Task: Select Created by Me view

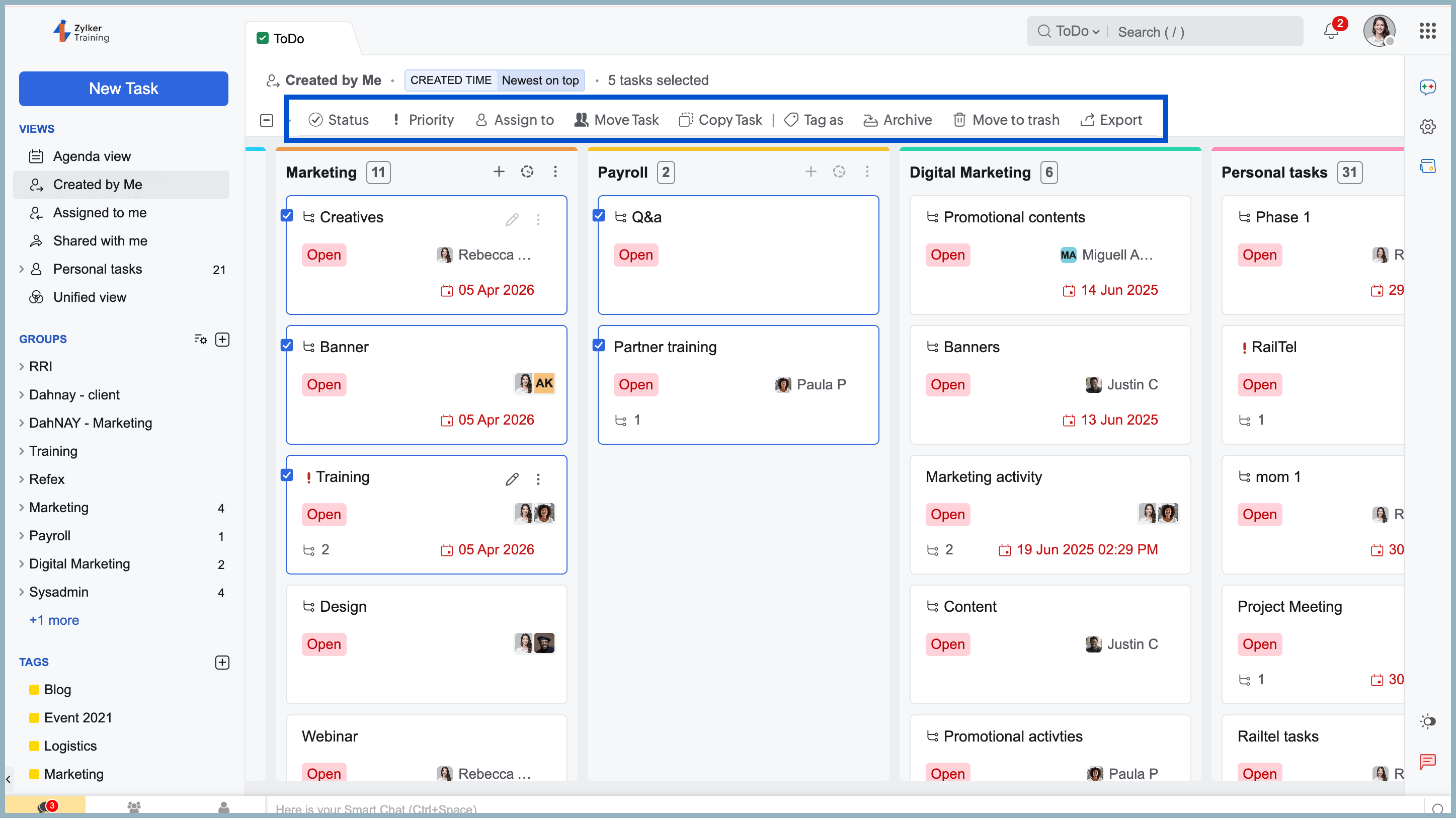Action: click(x=121, y=184)
